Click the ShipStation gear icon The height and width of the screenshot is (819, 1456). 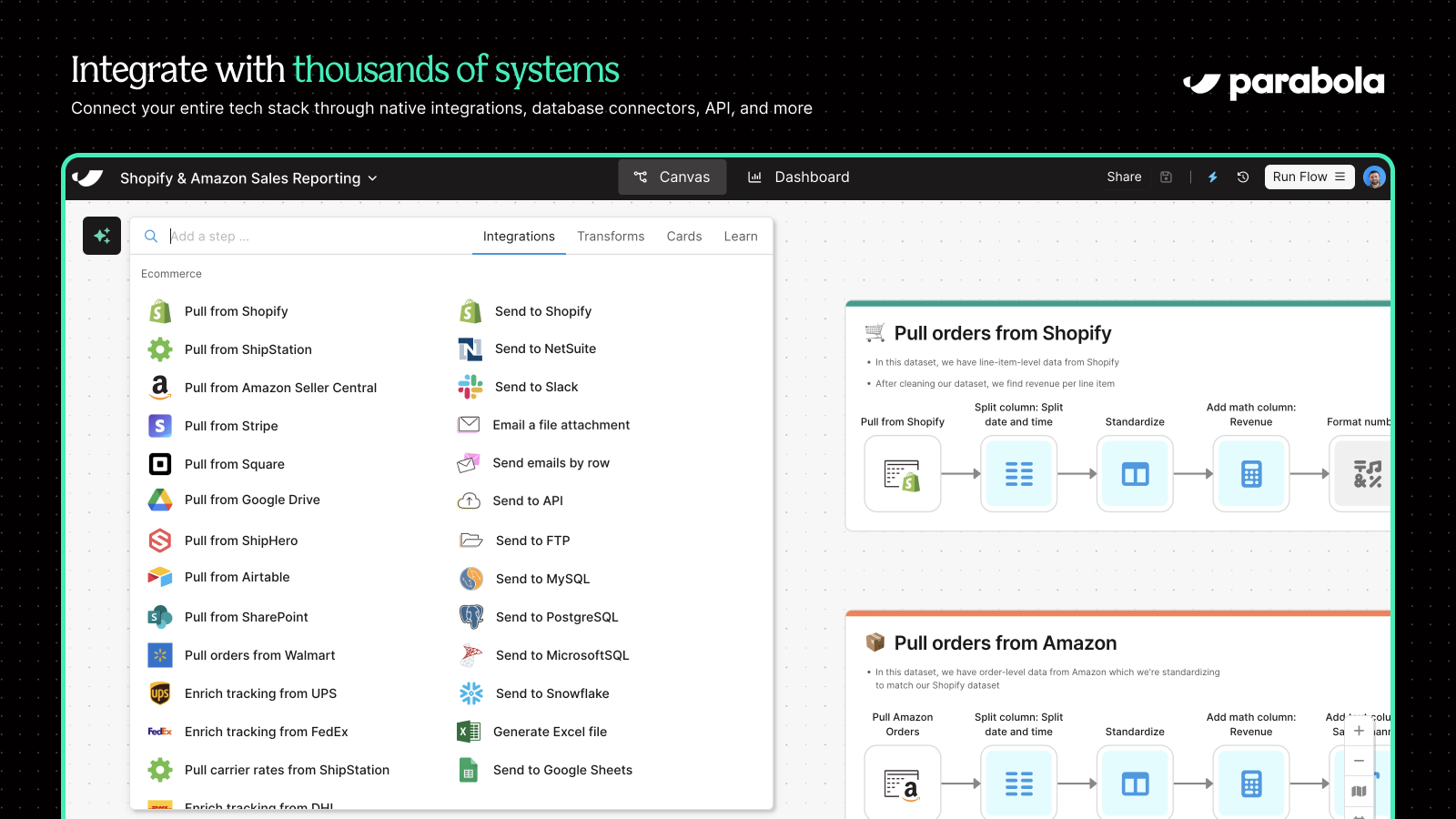[160, 349]
